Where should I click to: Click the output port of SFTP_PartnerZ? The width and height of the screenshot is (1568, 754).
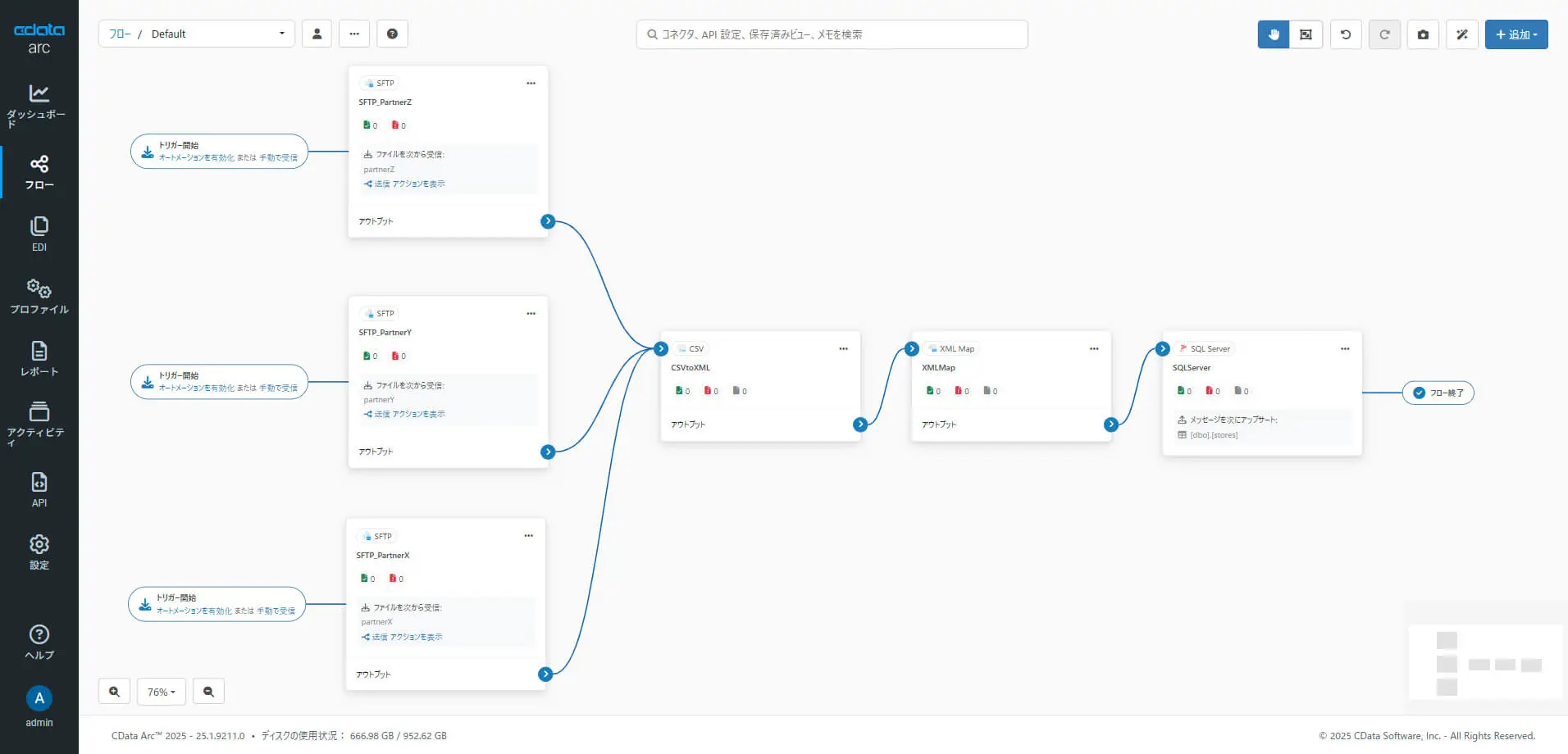click(x=548, y=221)
